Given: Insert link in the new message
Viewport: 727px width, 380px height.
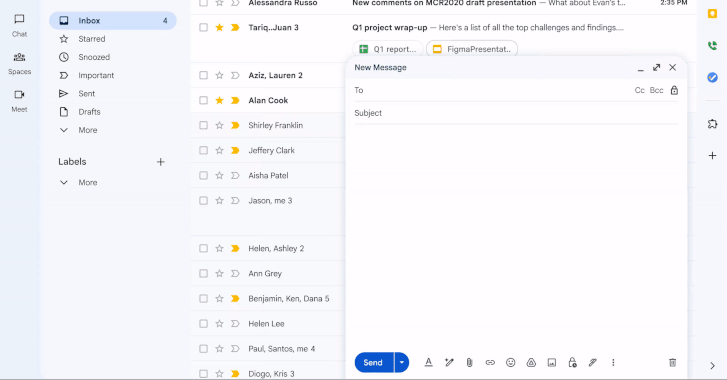Looking at the screenshot, I should [490, 362].
